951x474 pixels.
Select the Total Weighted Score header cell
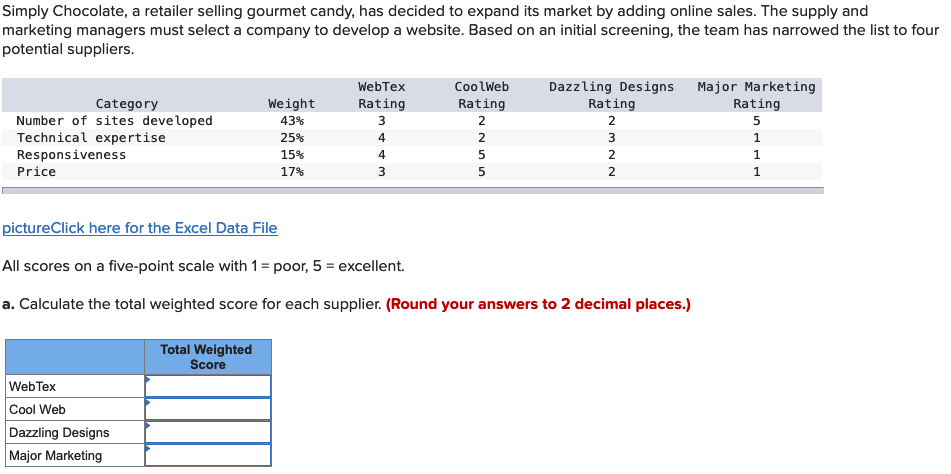[208, 357]
